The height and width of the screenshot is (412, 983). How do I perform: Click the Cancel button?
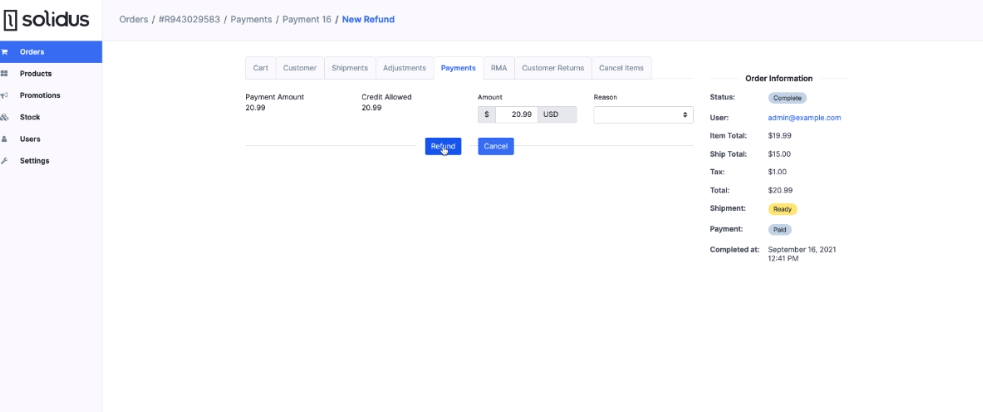tap(496, 146)
